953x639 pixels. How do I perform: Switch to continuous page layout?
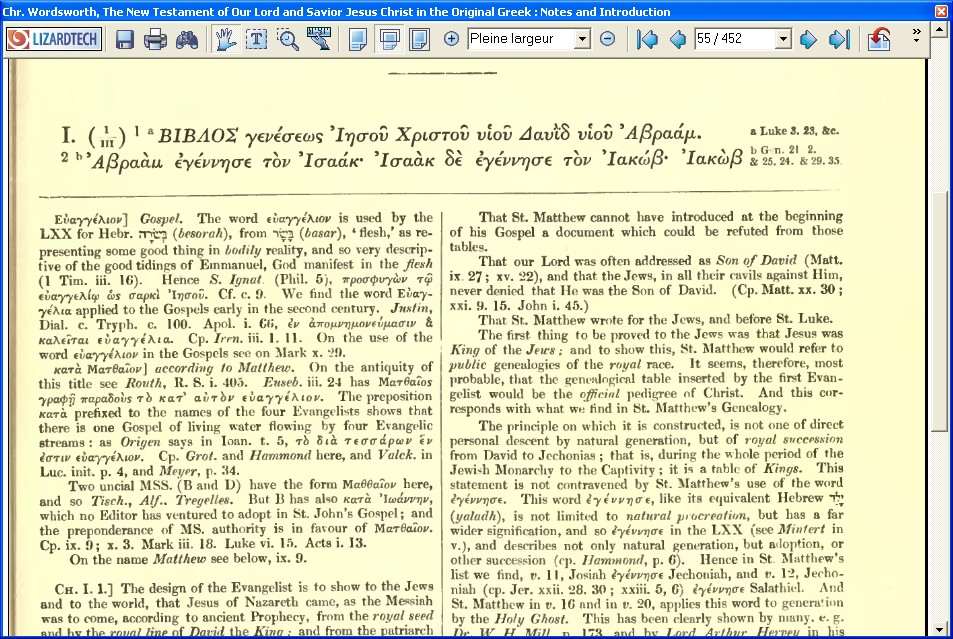[389, 40]
